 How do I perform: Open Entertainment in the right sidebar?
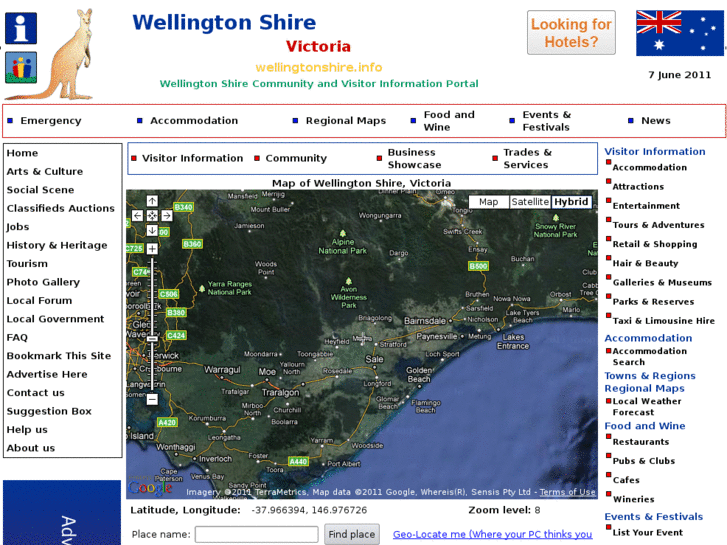(x=646, y=205)
